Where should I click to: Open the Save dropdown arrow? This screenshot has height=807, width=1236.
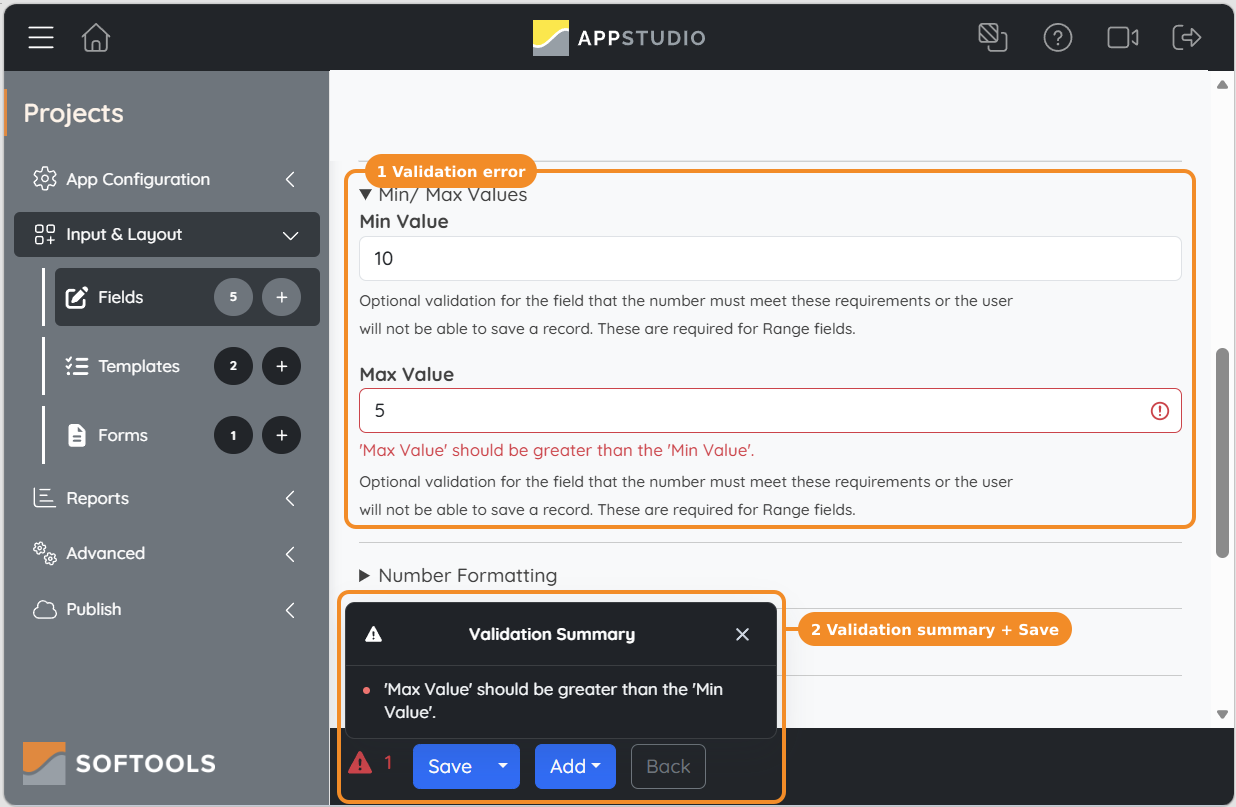[503, 766]
